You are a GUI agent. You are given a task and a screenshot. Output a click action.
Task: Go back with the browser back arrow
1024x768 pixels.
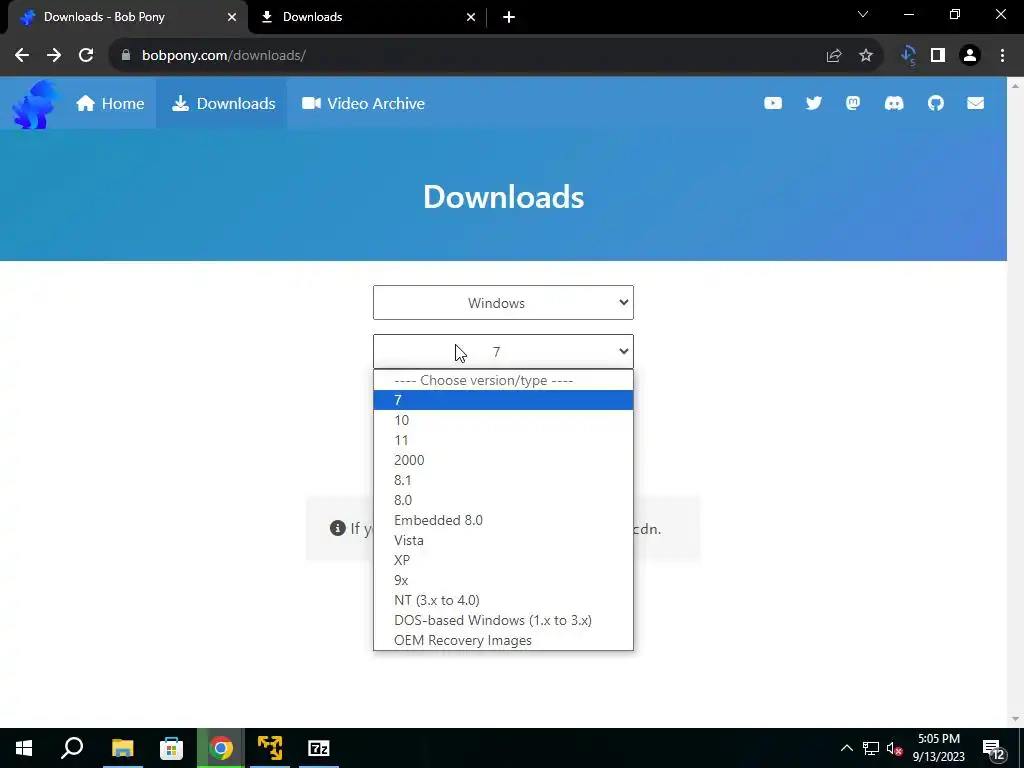[x=22, y=56]
